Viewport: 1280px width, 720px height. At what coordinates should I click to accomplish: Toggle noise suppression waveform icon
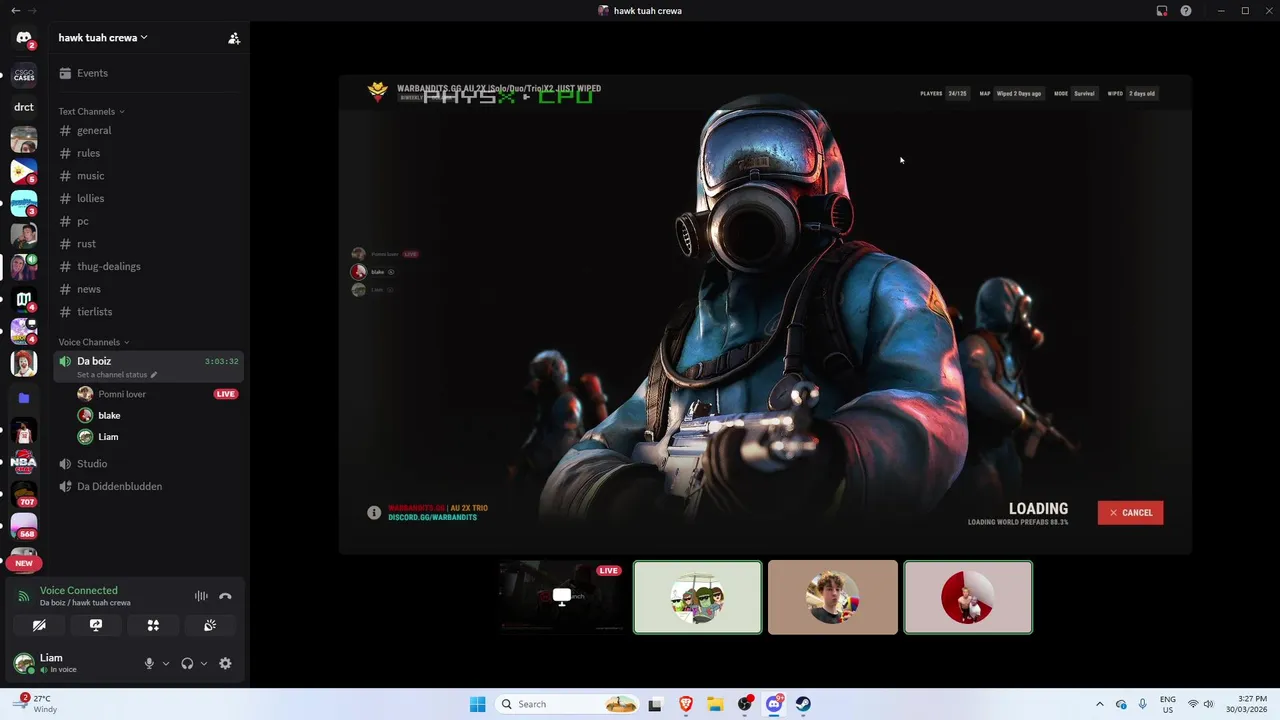[x=201, y=596]
